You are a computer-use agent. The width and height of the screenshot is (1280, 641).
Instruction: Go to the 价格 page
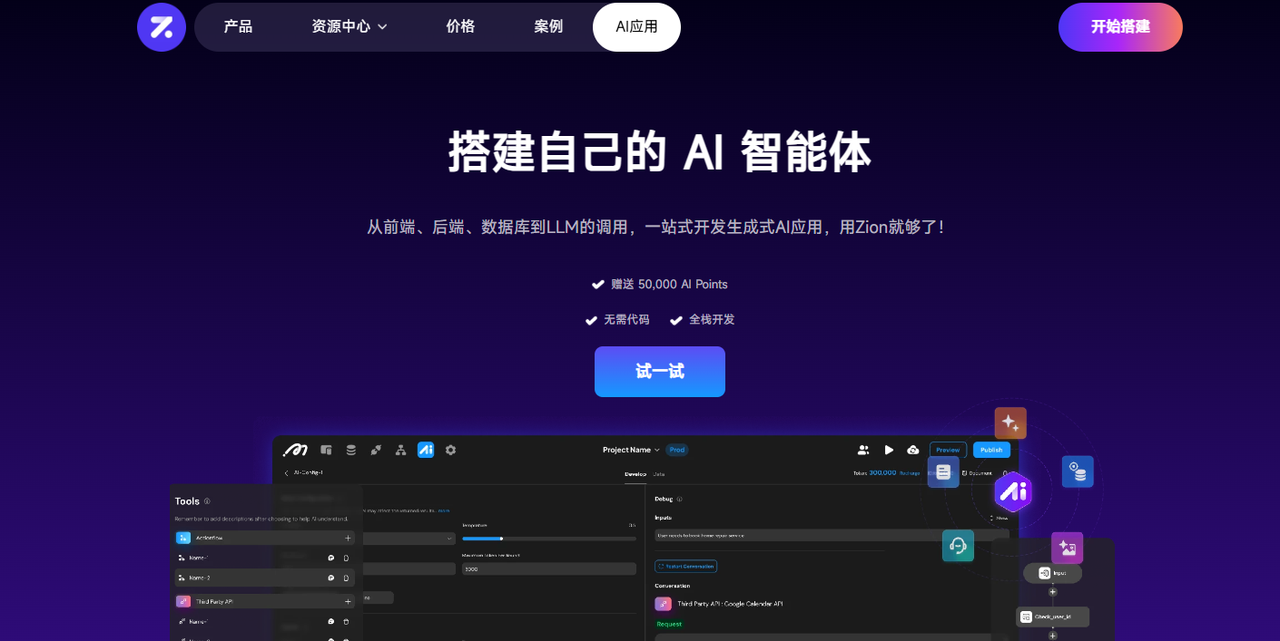click(x=460, y=27)
